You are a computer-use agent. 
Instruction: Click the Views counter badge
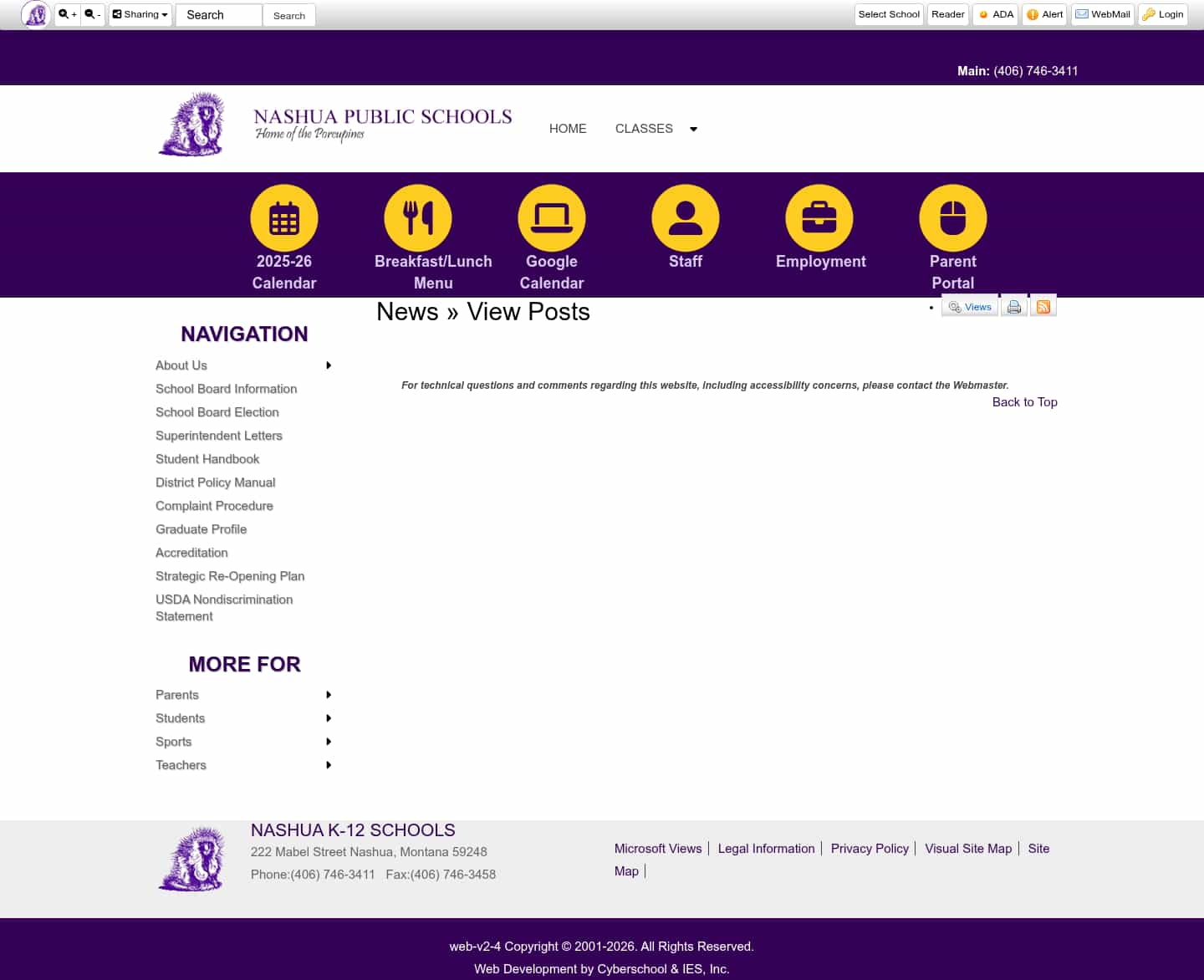969,306
